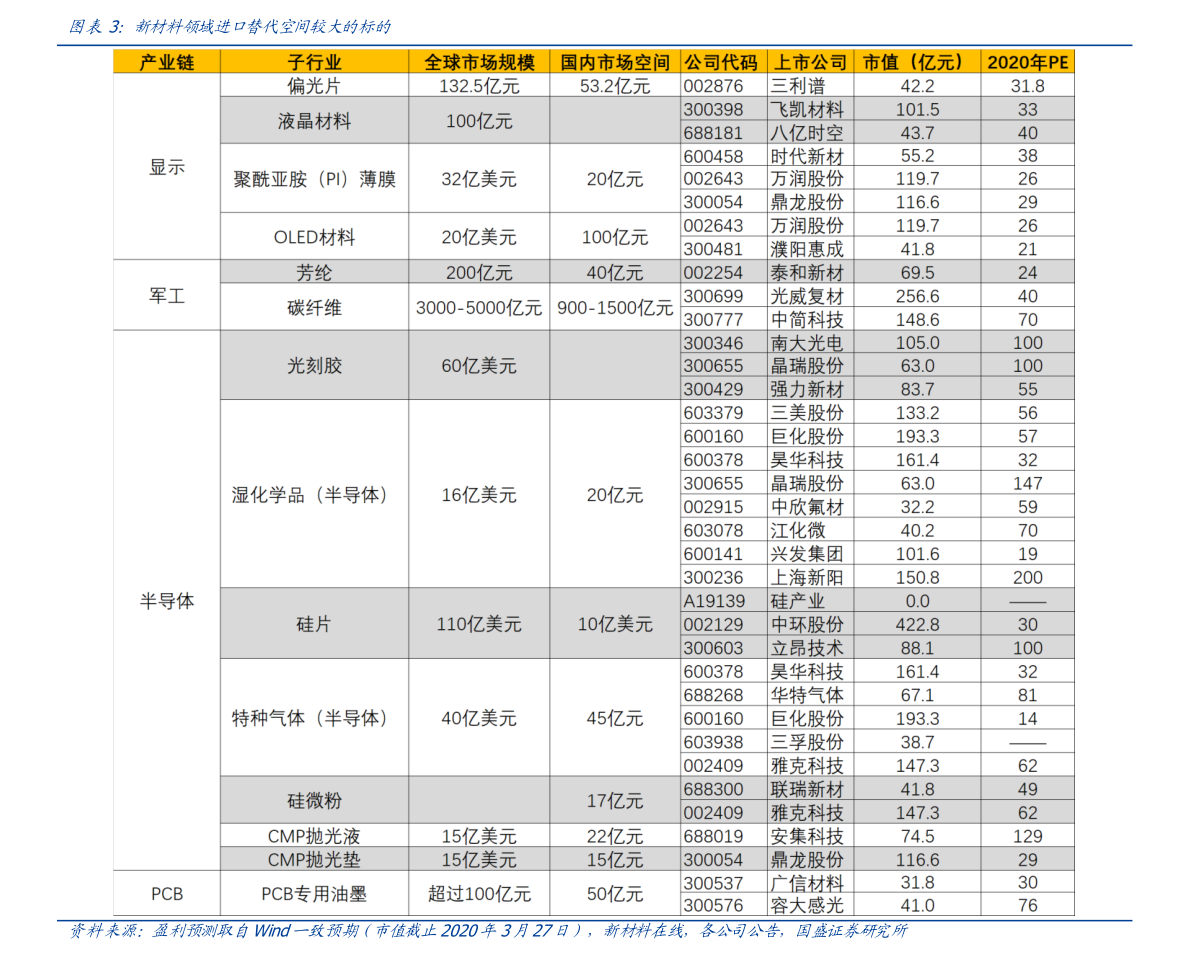Image resolution: width=1191 pixels, height=959 pixels.
Task: Select the 半导体 industry chain cell
Action: coord(166,601)
